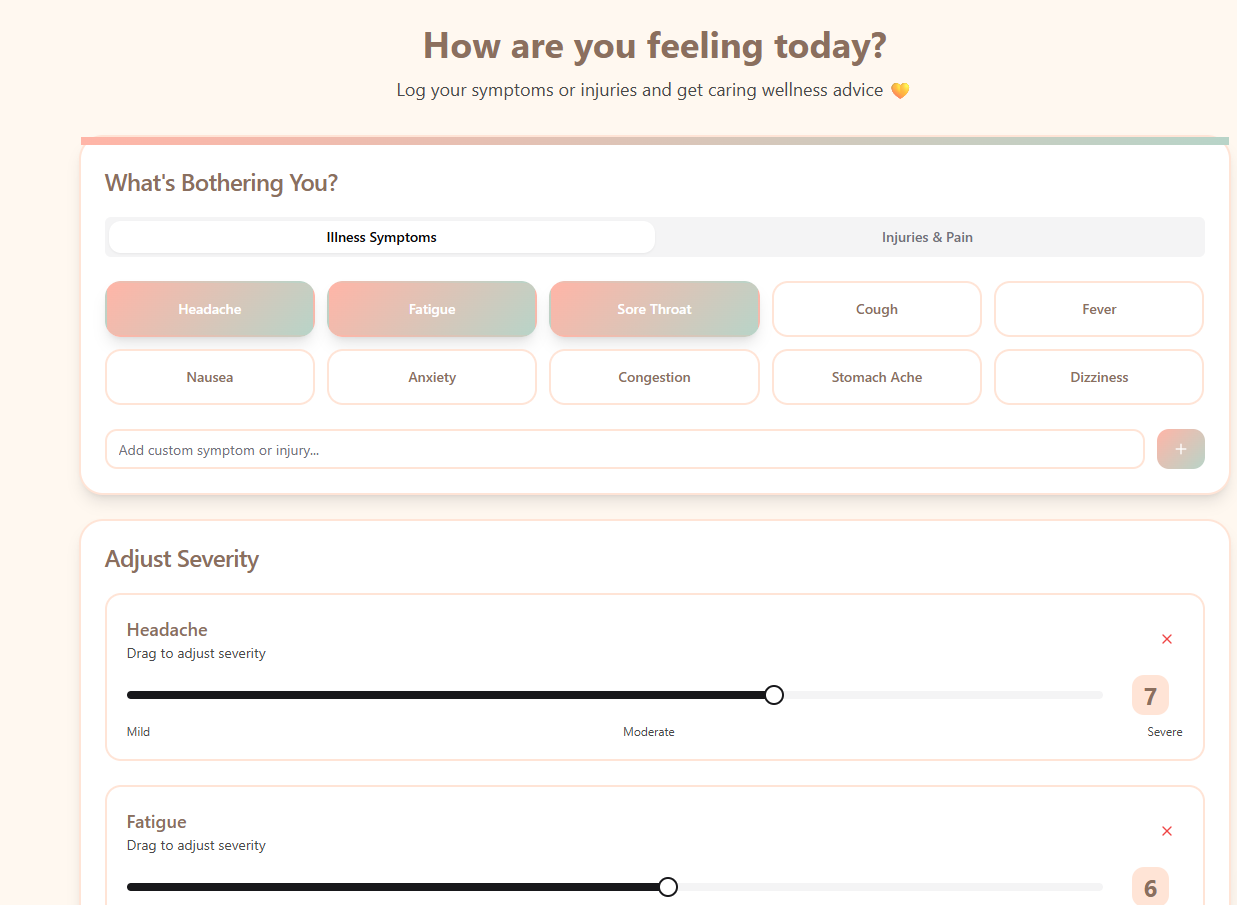The image size is (1237, 905).
Task: Deselect the Fatigue symptom chip
Action: coord(432,309)
